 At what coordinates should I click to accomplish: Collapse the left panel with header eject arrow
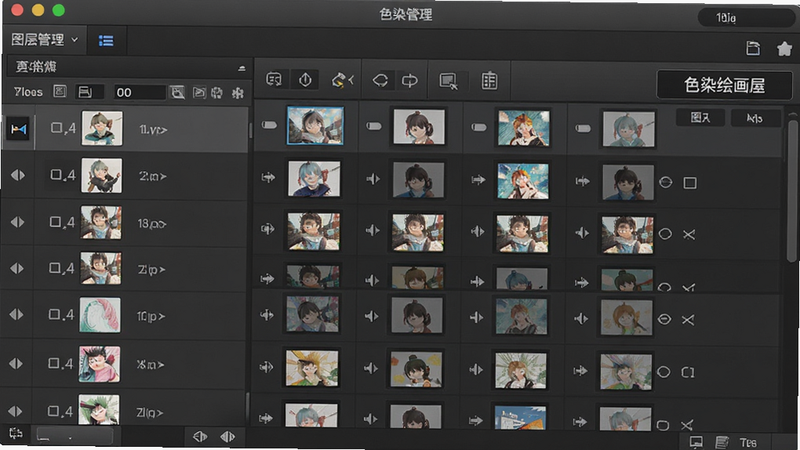point(242,68)
